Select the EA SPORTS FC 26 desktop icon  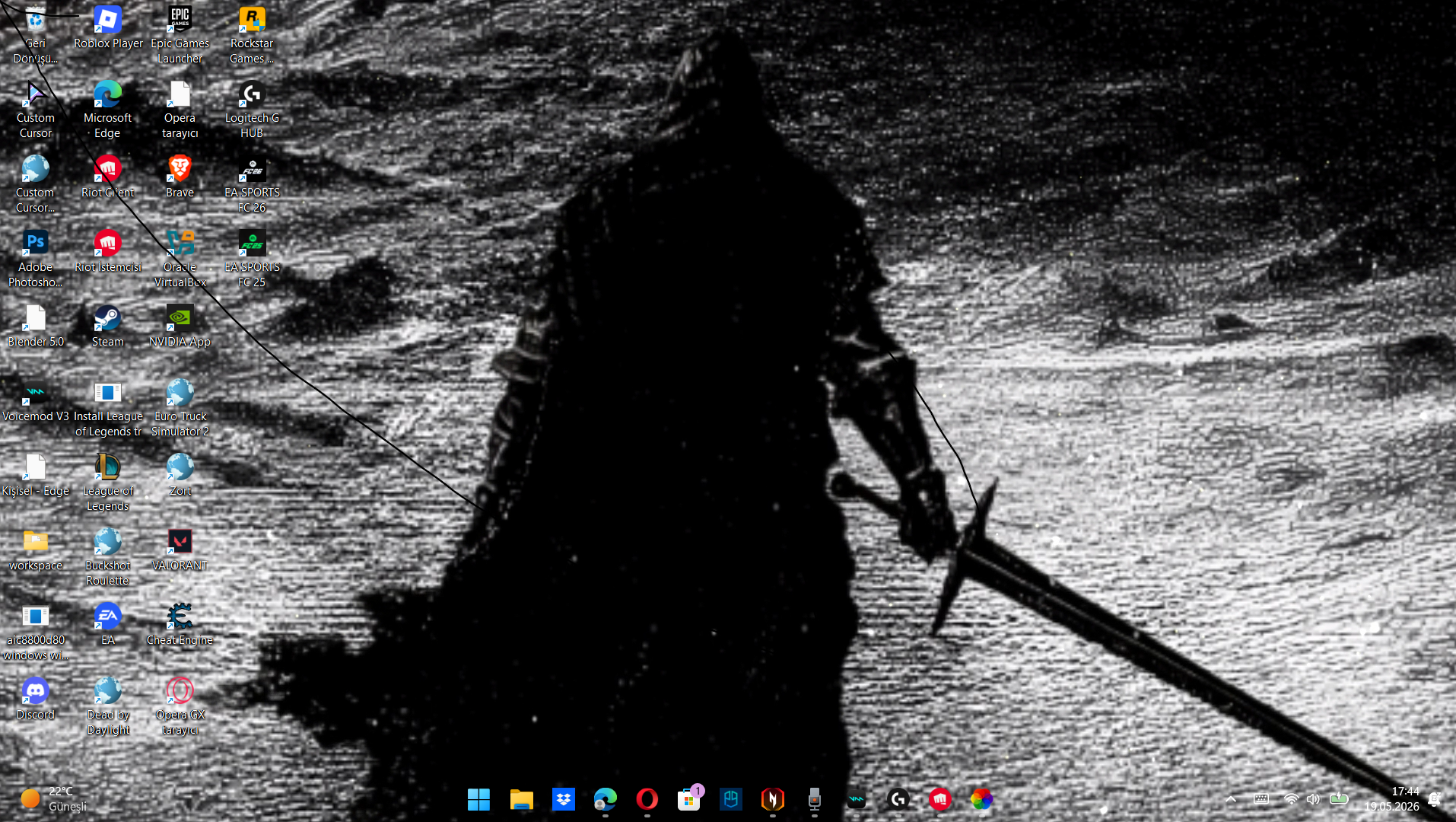click(252, 183)
